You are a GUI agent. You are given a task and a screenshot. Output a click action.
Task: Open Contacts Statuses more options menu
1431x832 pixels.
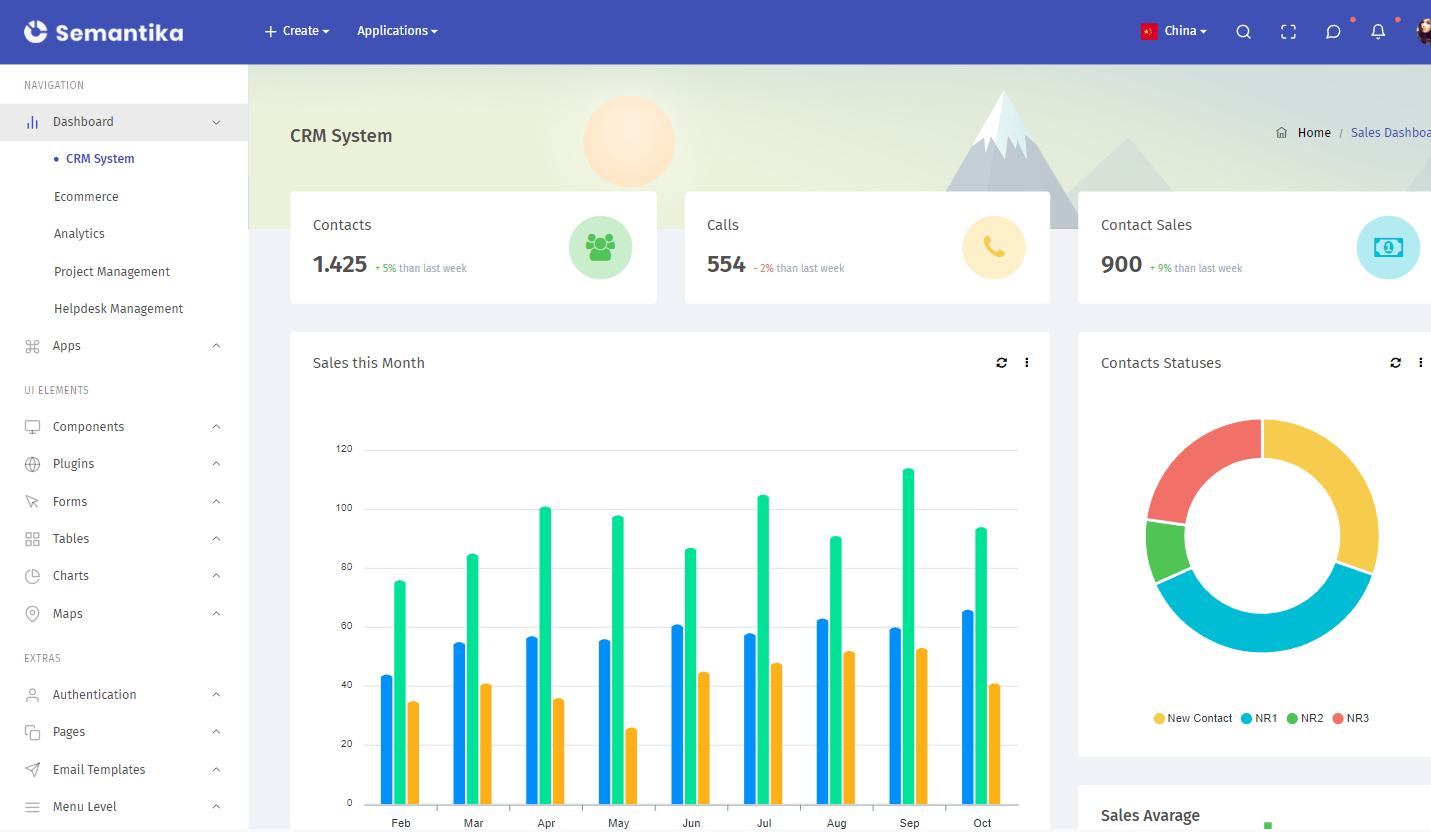[x=1420, y=363]
